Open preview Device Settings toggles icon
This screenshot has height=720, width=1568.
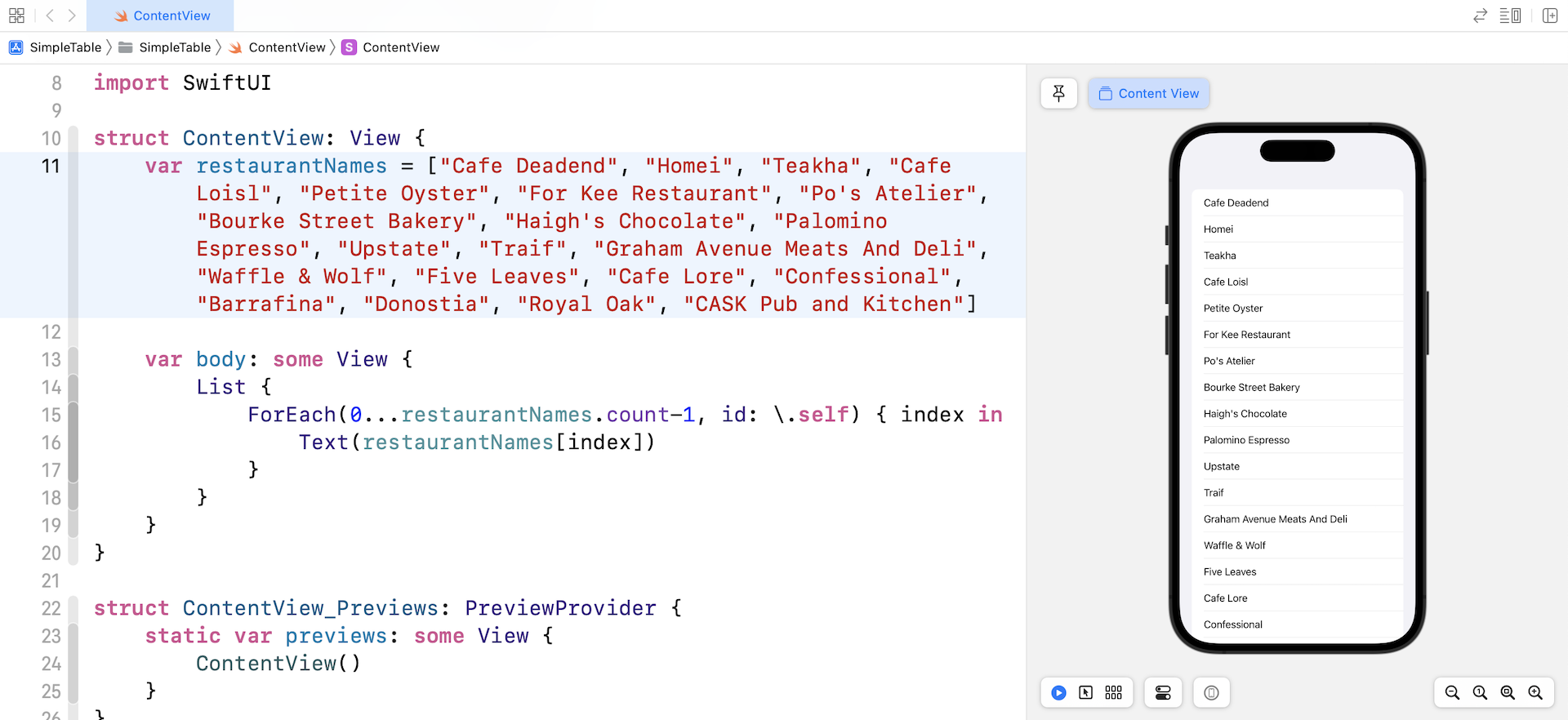tap(1163, 693)
